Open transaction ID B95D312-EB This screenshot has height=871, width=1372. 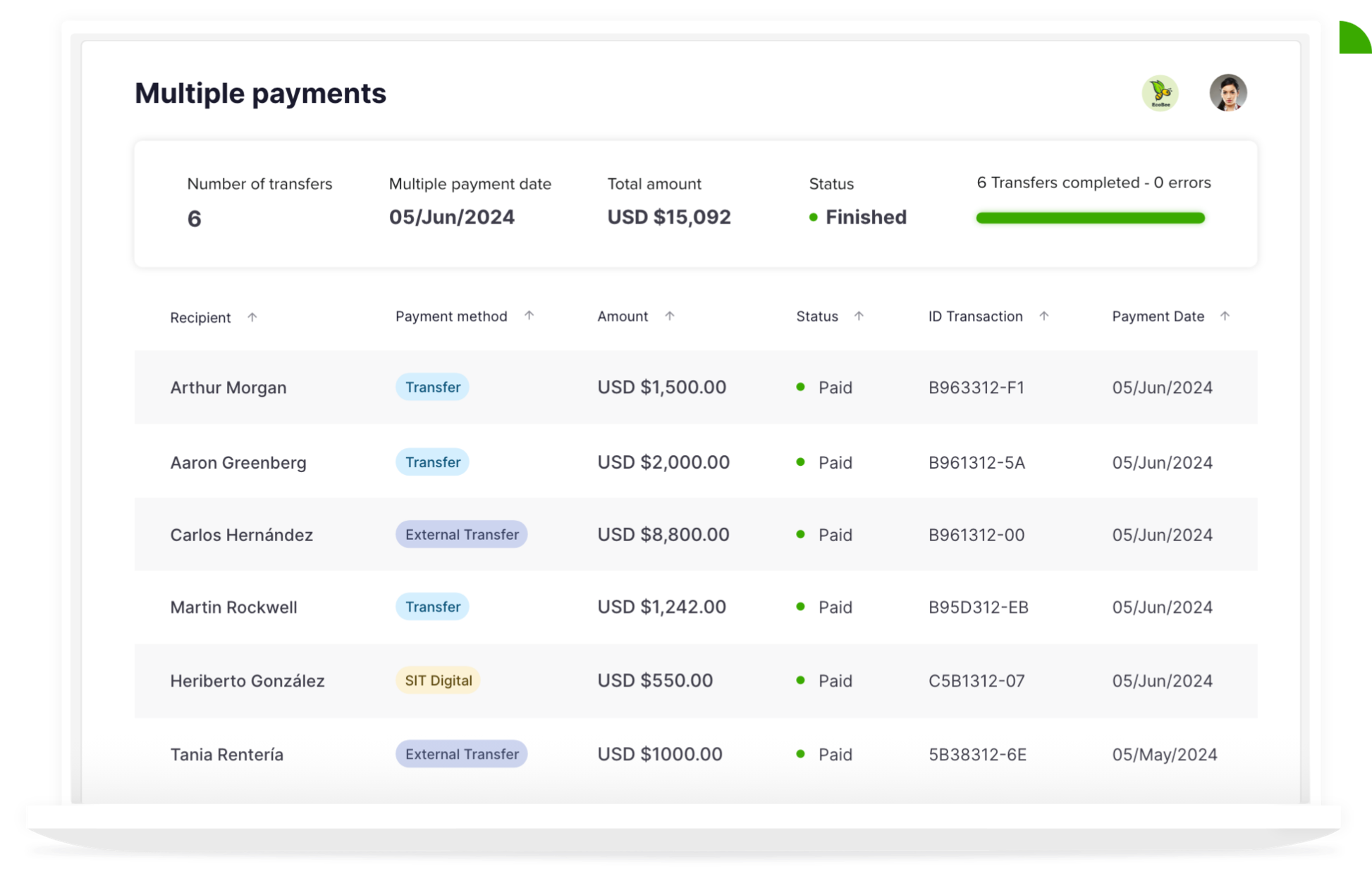click(978, 607)
